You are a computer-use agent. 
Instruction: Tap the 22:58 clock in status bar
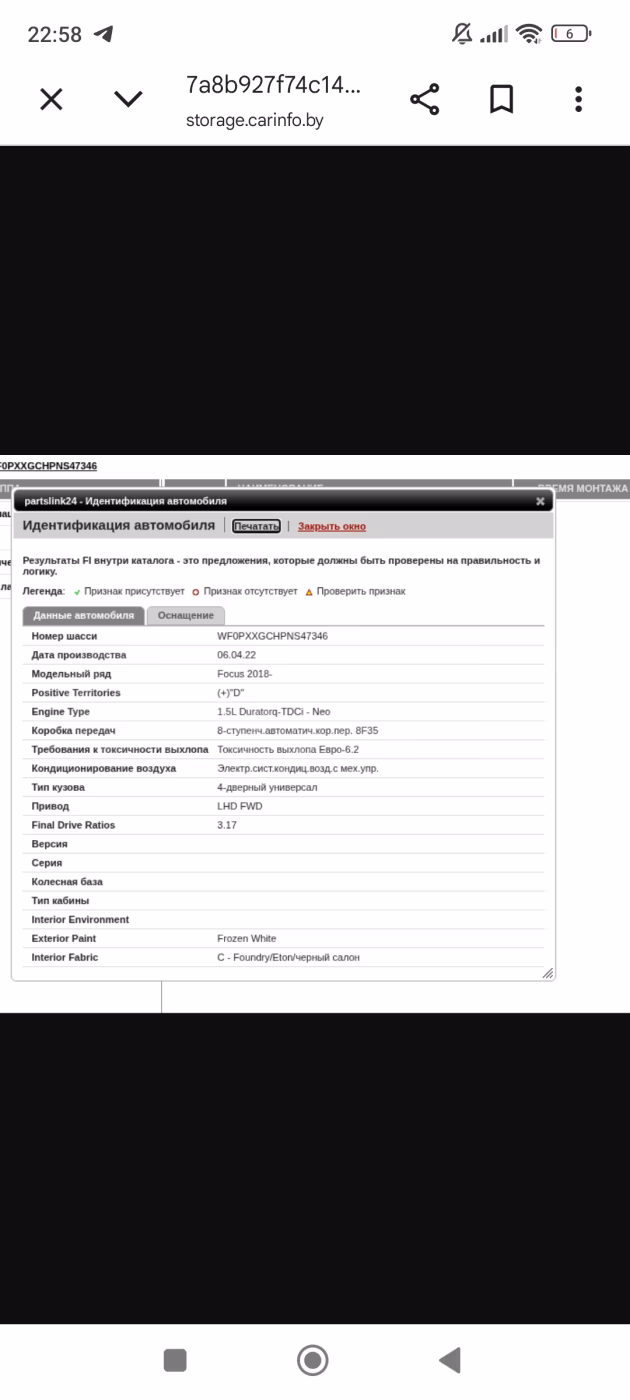click(54, 34)
